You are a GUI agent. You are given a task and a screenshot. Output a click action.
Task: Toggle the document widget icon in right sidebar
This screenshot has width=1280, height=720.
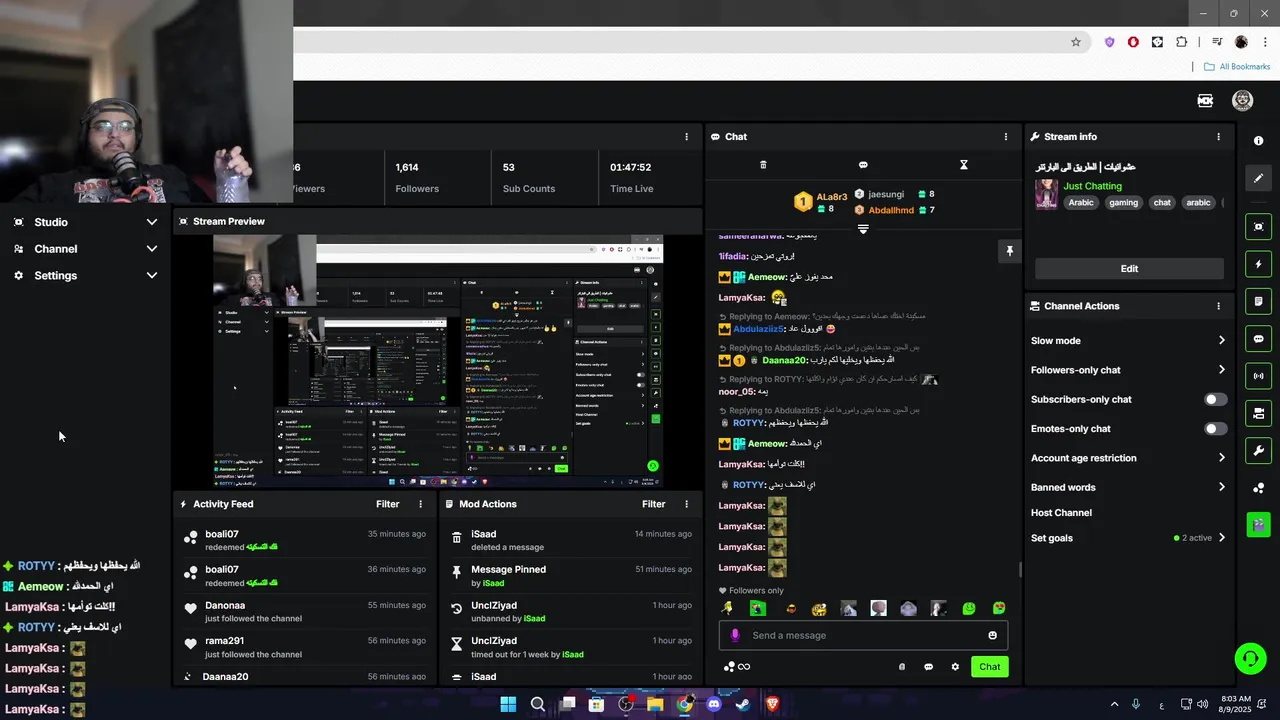pos(1259,301)
